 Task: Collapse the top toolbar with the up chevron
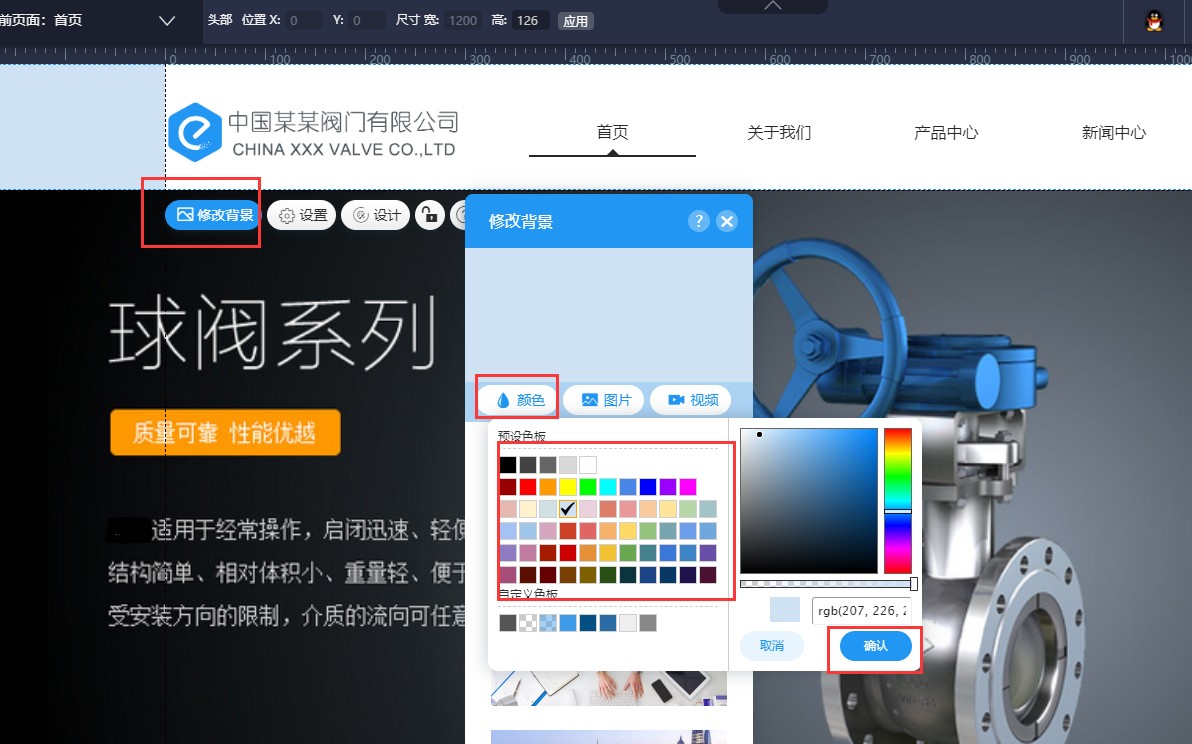(x=772, y=5)
